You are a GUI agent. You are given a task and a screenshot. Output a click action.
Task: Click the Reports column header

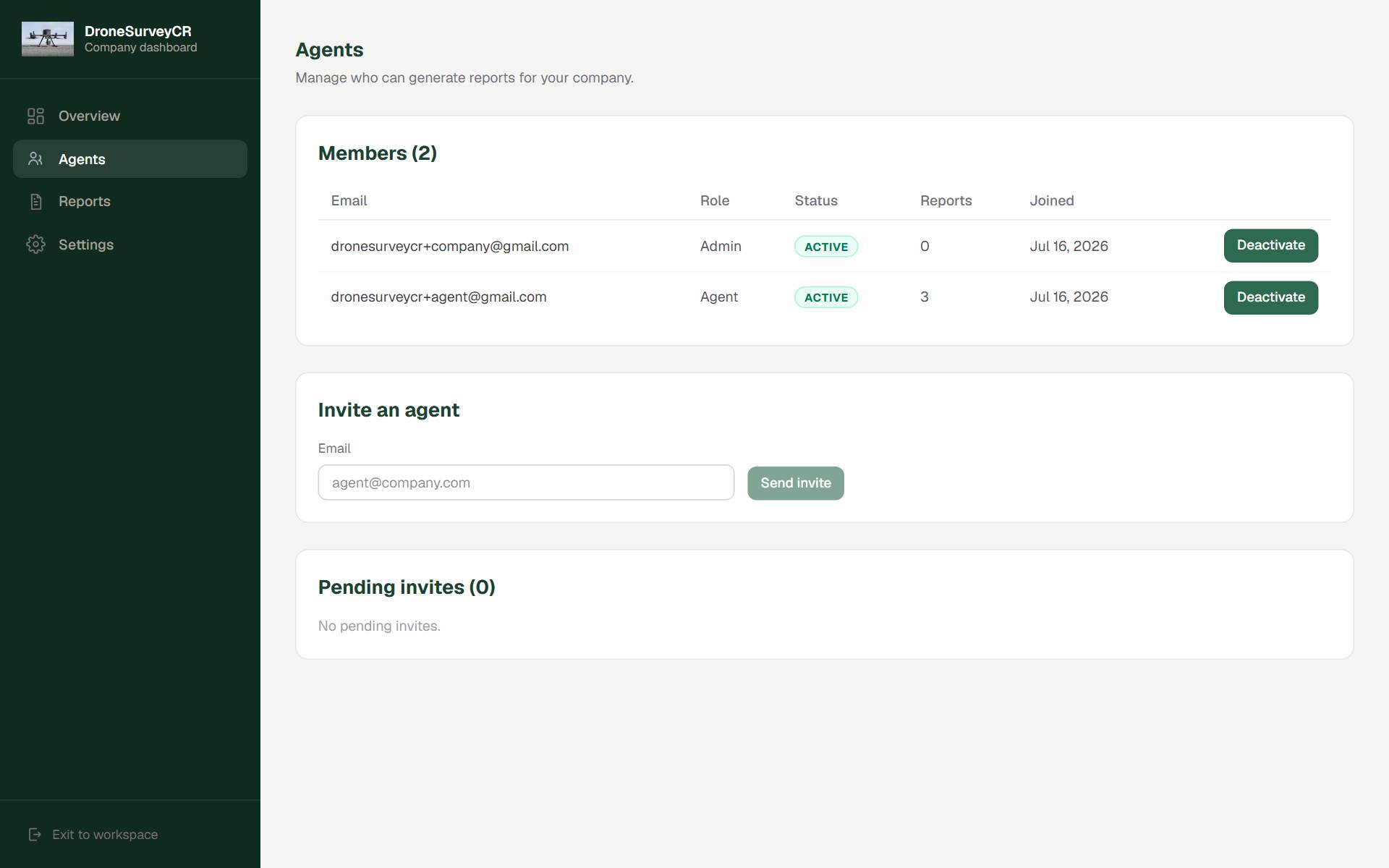click(x=946, y=200)
